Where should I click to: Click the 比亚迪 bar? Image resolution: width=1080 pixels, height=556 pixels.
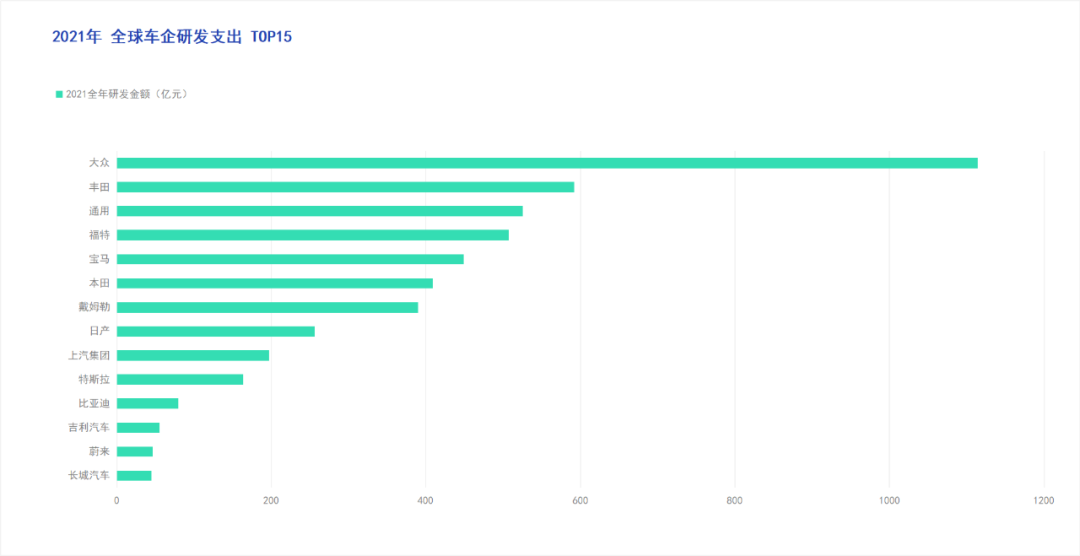[147, 403]
